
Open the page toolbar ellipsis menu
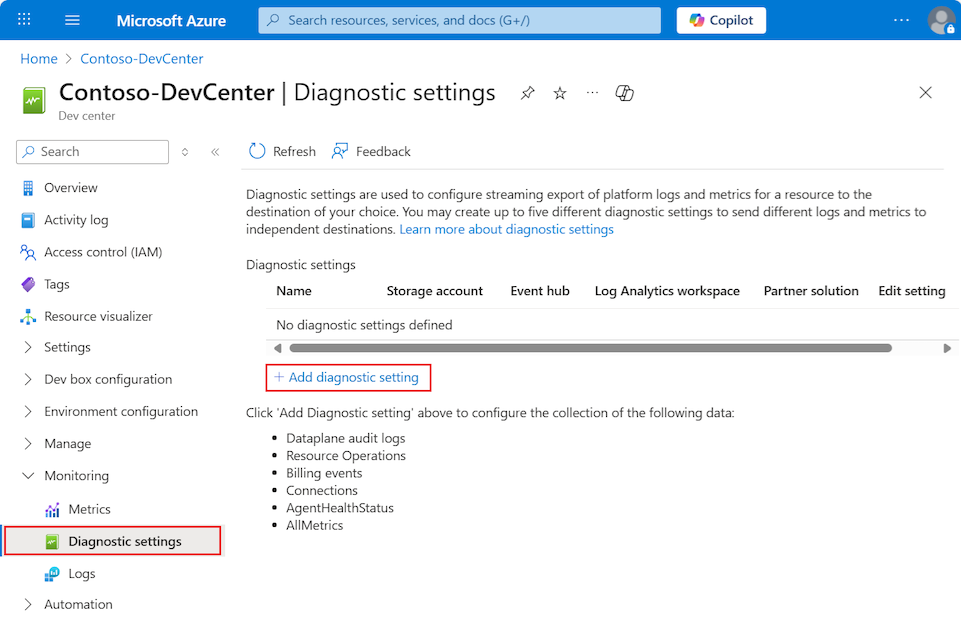coord(591,92)
